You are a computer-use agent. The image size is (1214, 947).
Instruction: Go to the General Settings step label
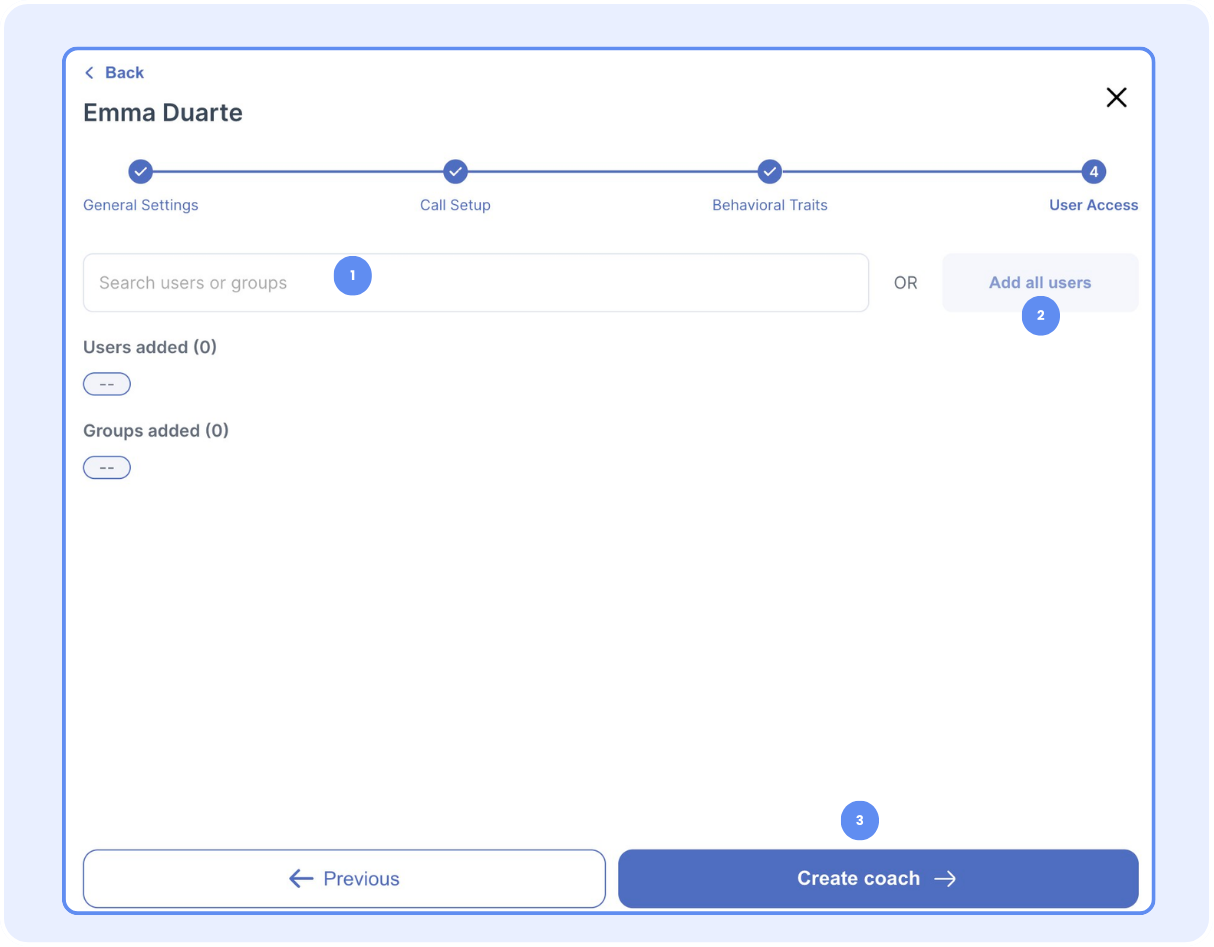(141, 205)
